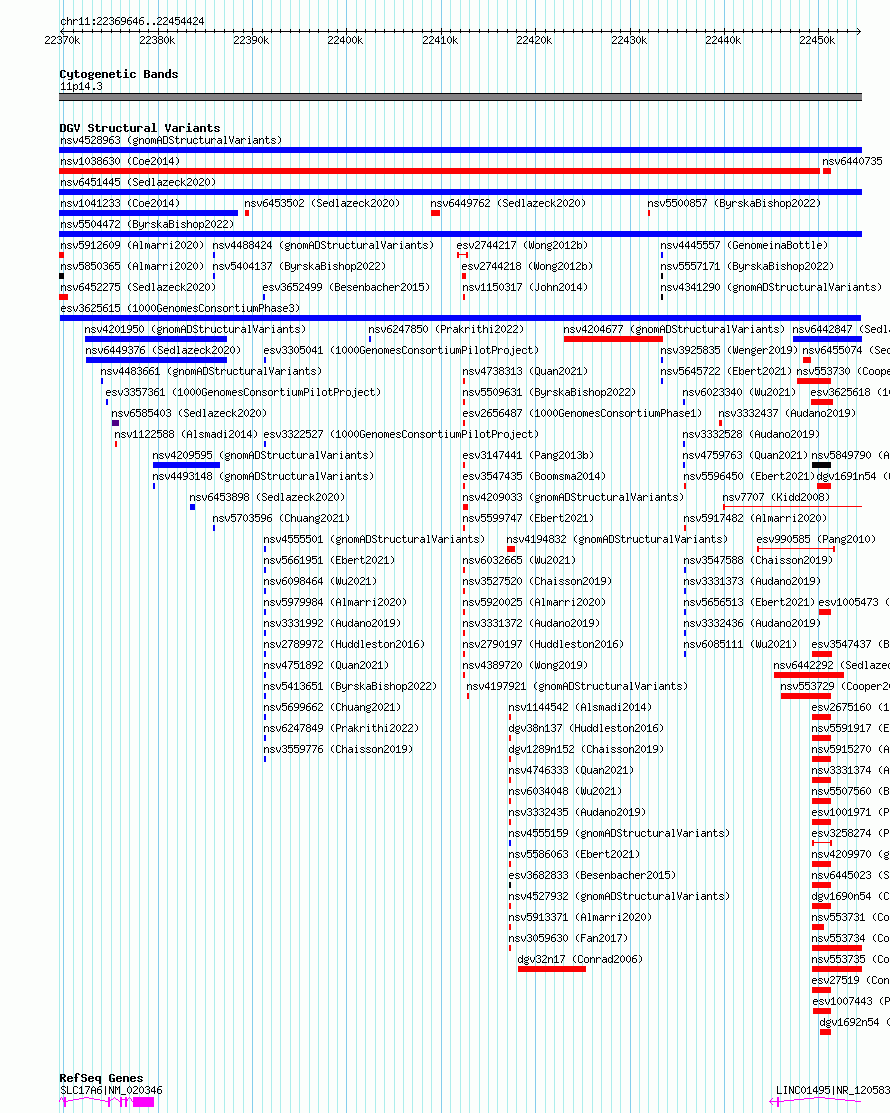Open the nsv5504472 (ByrskaBishop2022) label
This screenshot has width=890, height=1113.
click(x=147, y=224)
